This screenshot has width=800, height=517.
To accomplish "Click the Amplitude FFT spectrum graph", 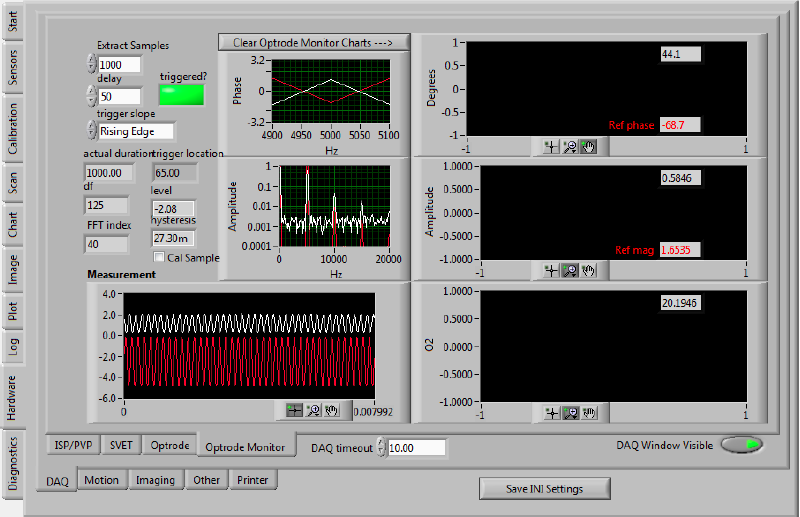I will 334,206.
